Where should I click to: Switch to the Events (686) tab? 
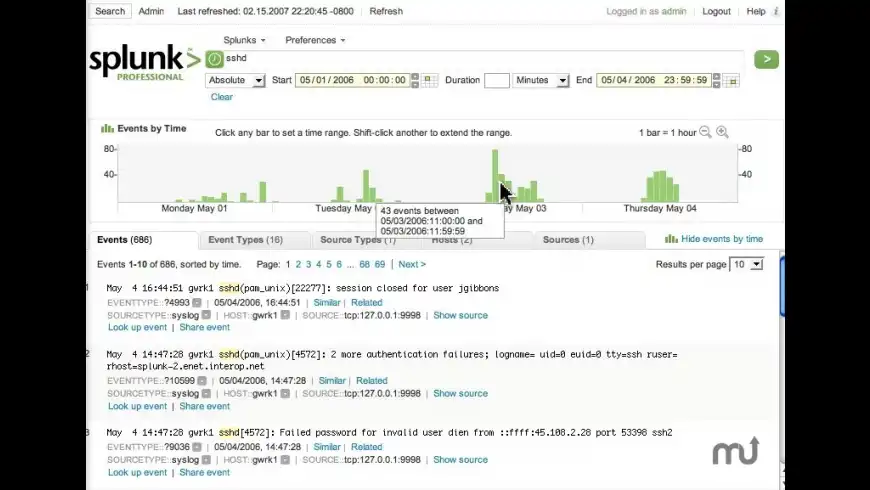click(x=143, y=240)
